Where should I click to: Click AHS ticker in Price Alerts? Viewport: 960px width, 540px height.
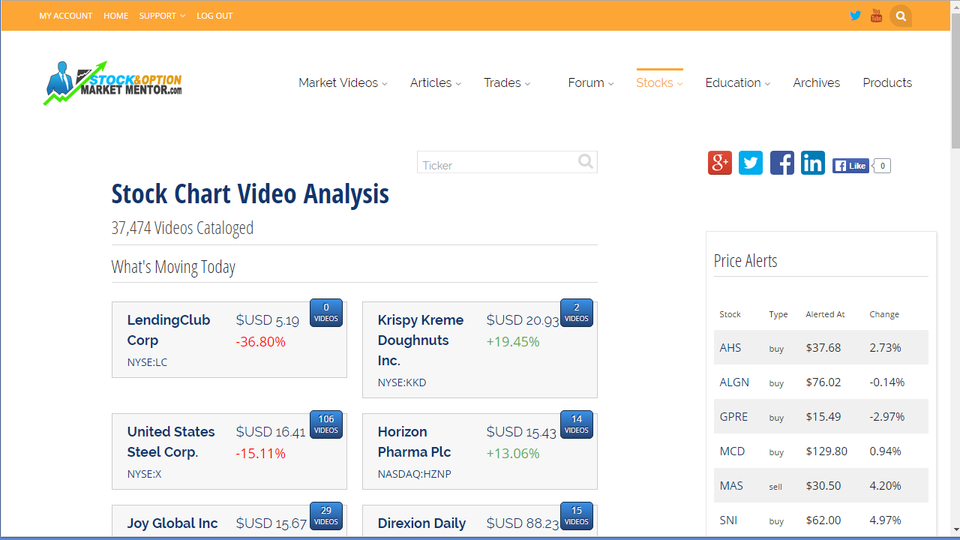[x=730, y=348]
